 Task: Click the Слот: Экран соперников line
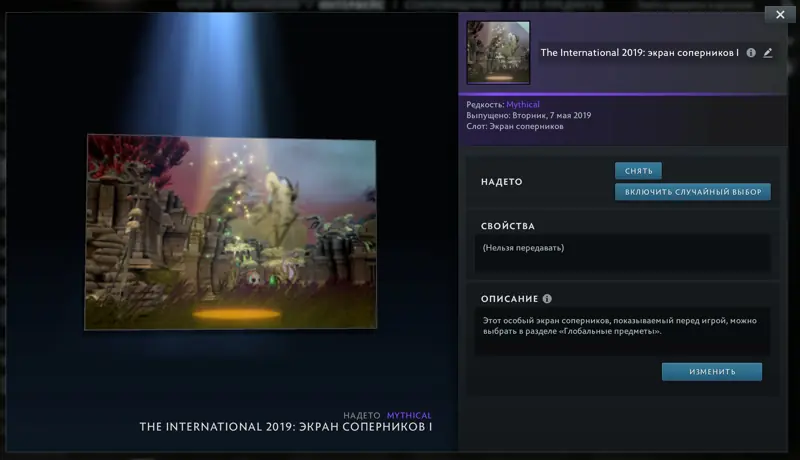[x=515, y=126]
